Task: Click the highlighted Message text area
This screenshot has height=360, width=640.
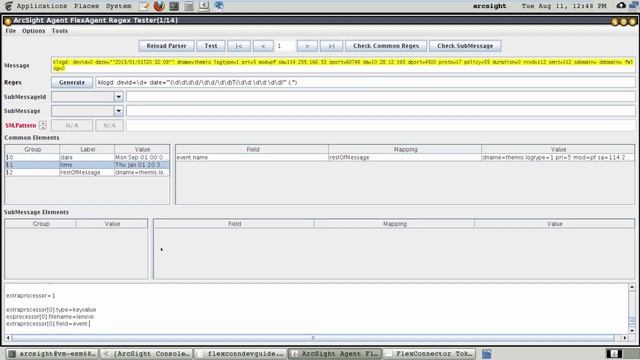Action: (x=343, y=65)
